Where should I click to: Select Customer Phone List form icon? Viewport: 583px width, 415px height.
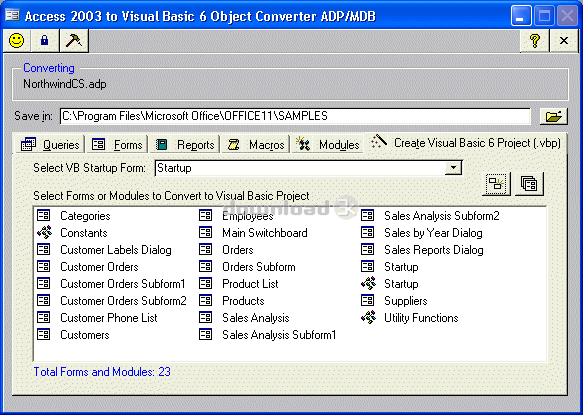(x=44, y=317)
